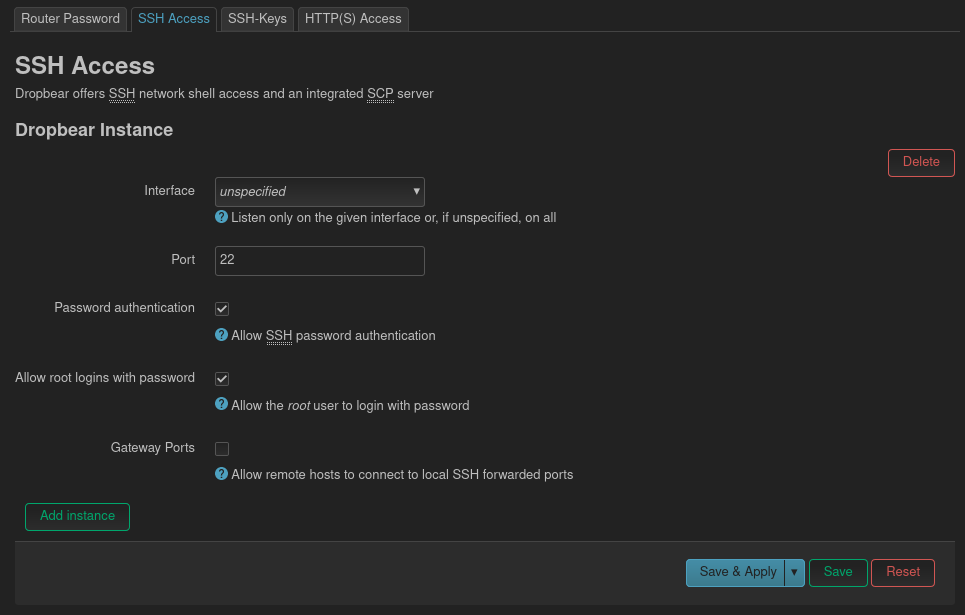Screen dimensions: 965x615
Task: Click the help icon for root login option
Action: click(221, 405)
